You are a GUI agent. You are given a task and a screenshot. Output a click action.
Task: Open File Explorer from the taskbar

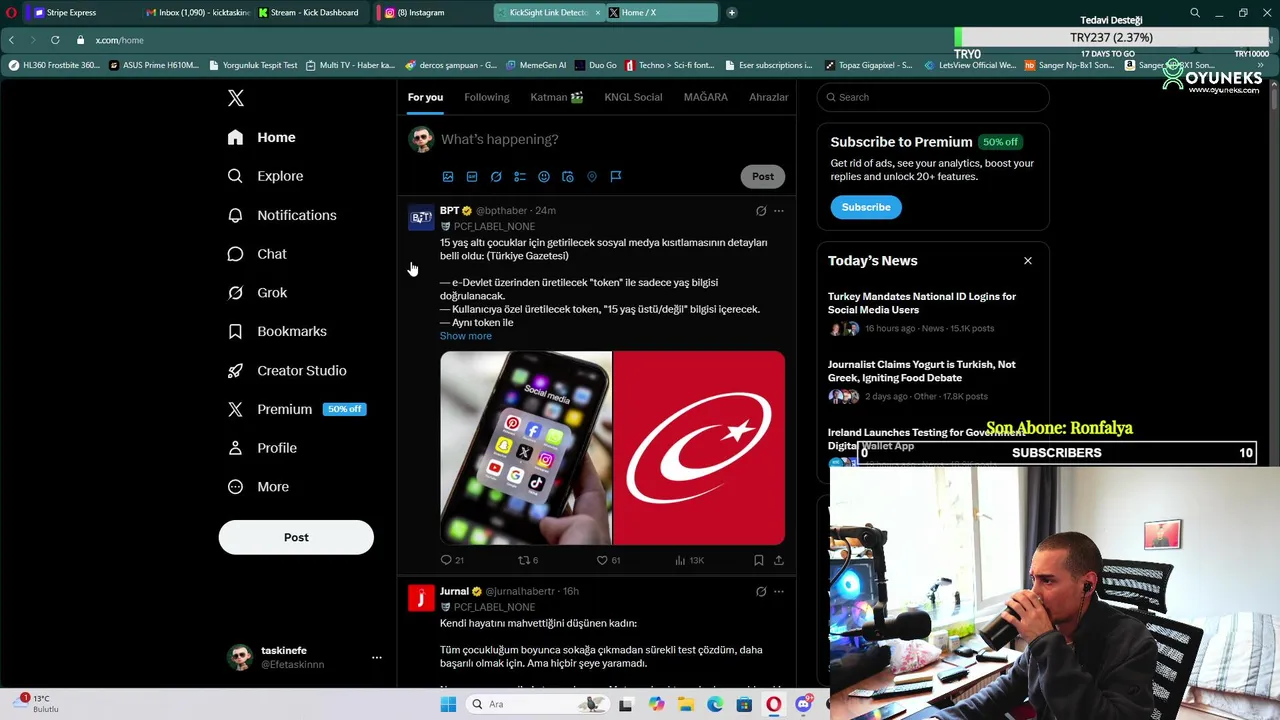point(685,704)
